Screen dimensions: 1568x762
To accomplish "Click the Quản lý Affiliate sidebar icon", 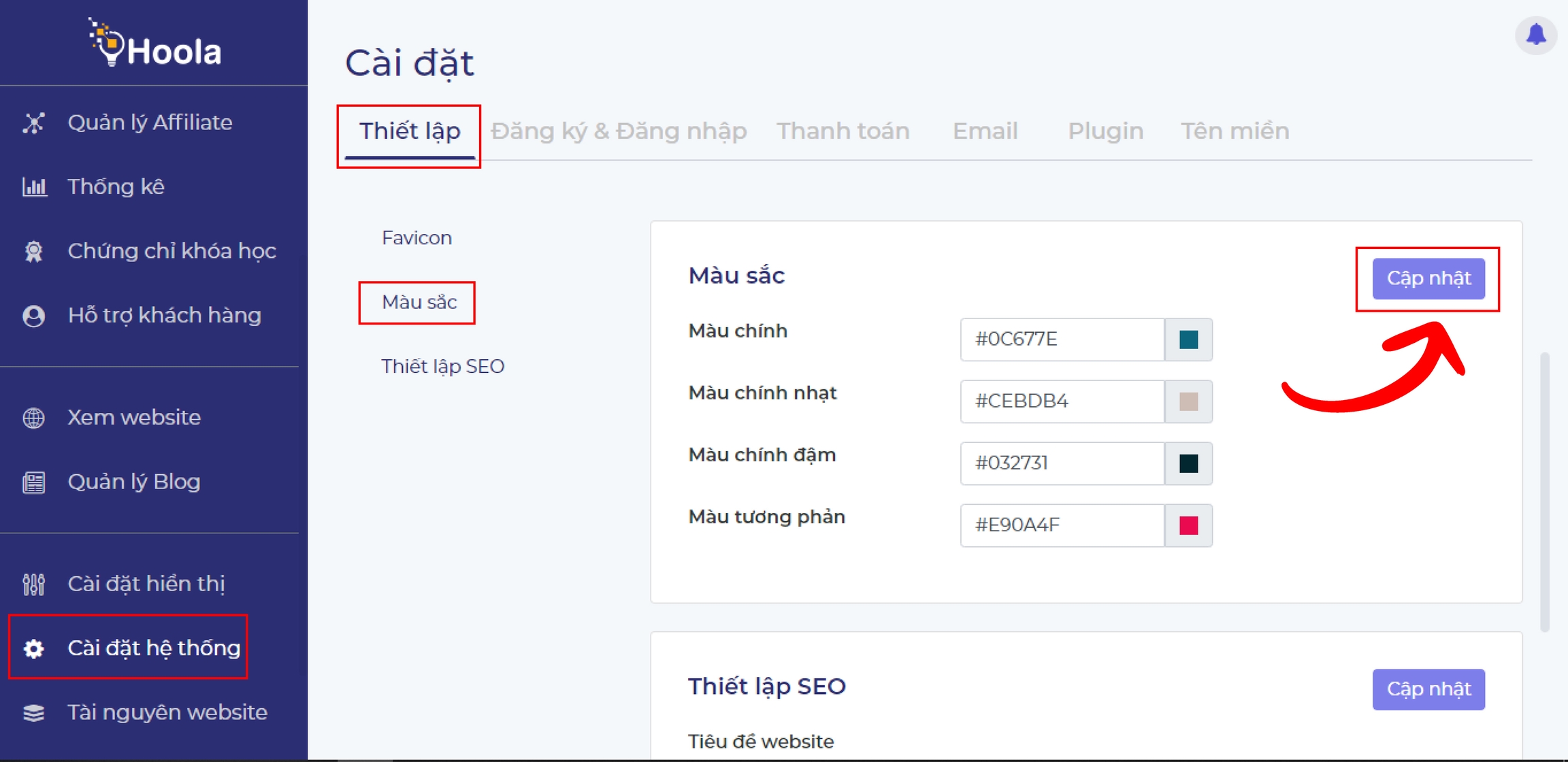I will 33,123.
